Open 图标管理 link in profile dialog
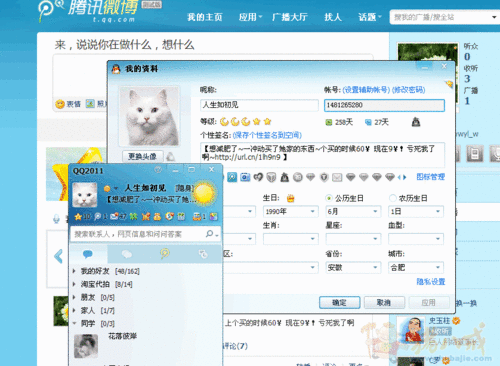The height and width of the screenshot is (366, 500). pyautogui.click(x=430, y=177)
